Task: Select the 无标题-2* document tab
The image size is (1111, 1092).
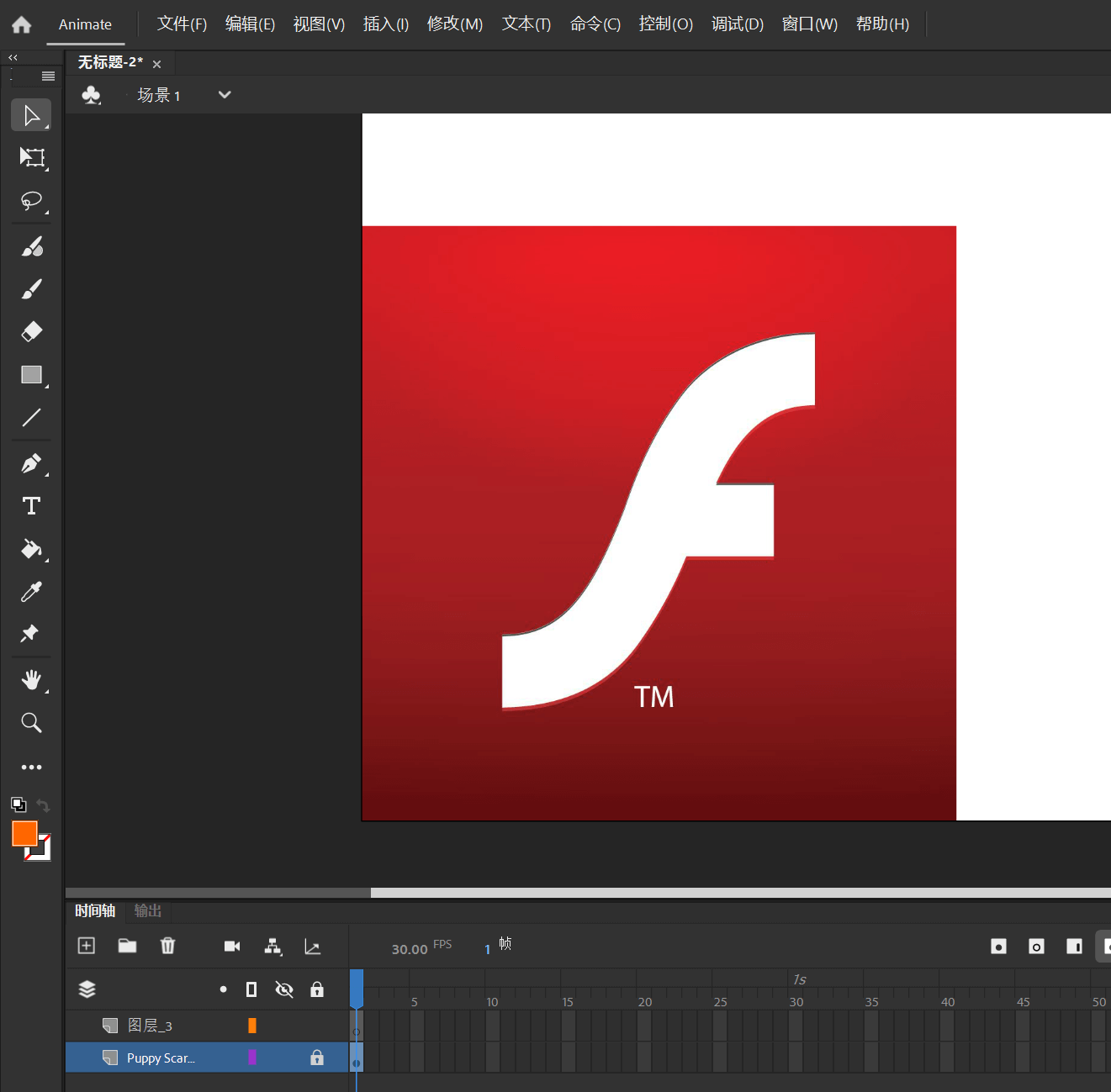Action: (x=110, y=62)
